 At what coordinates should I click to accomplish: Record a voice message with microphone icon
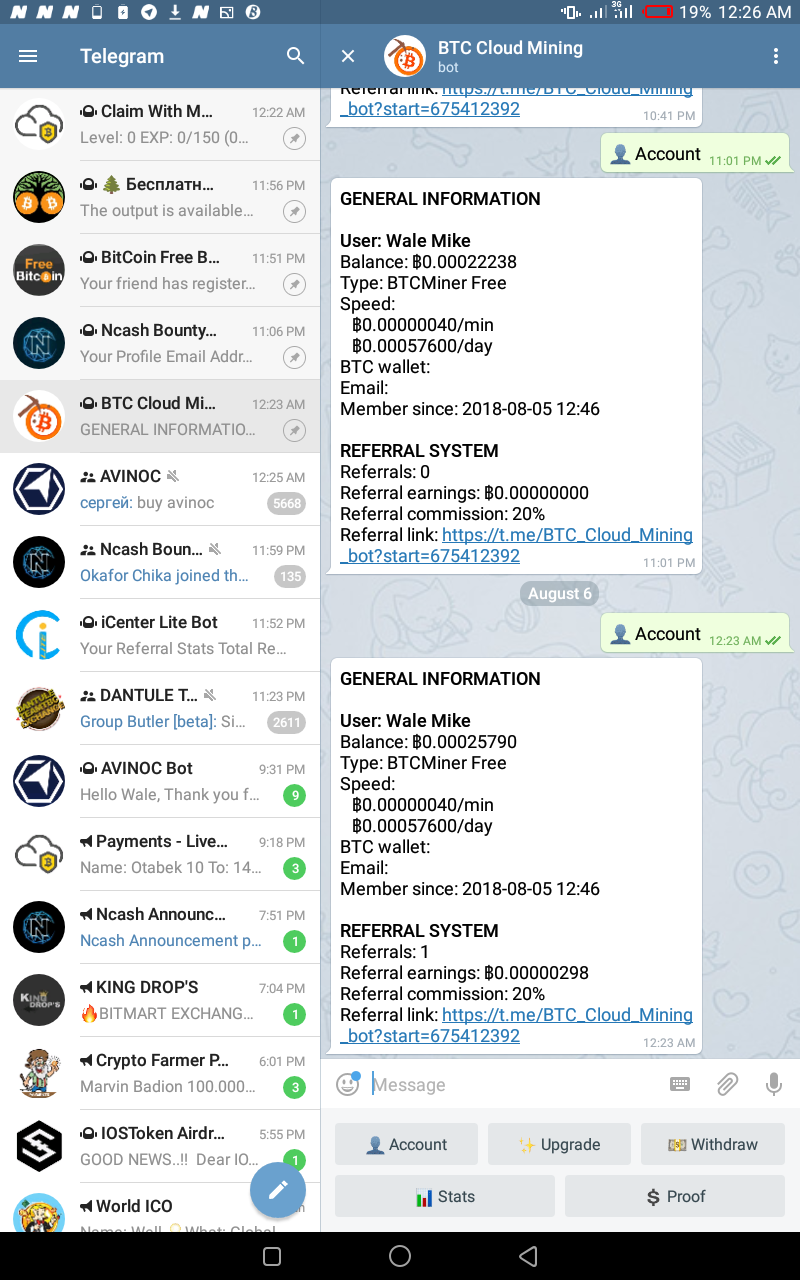click(x=773, y=1084)
